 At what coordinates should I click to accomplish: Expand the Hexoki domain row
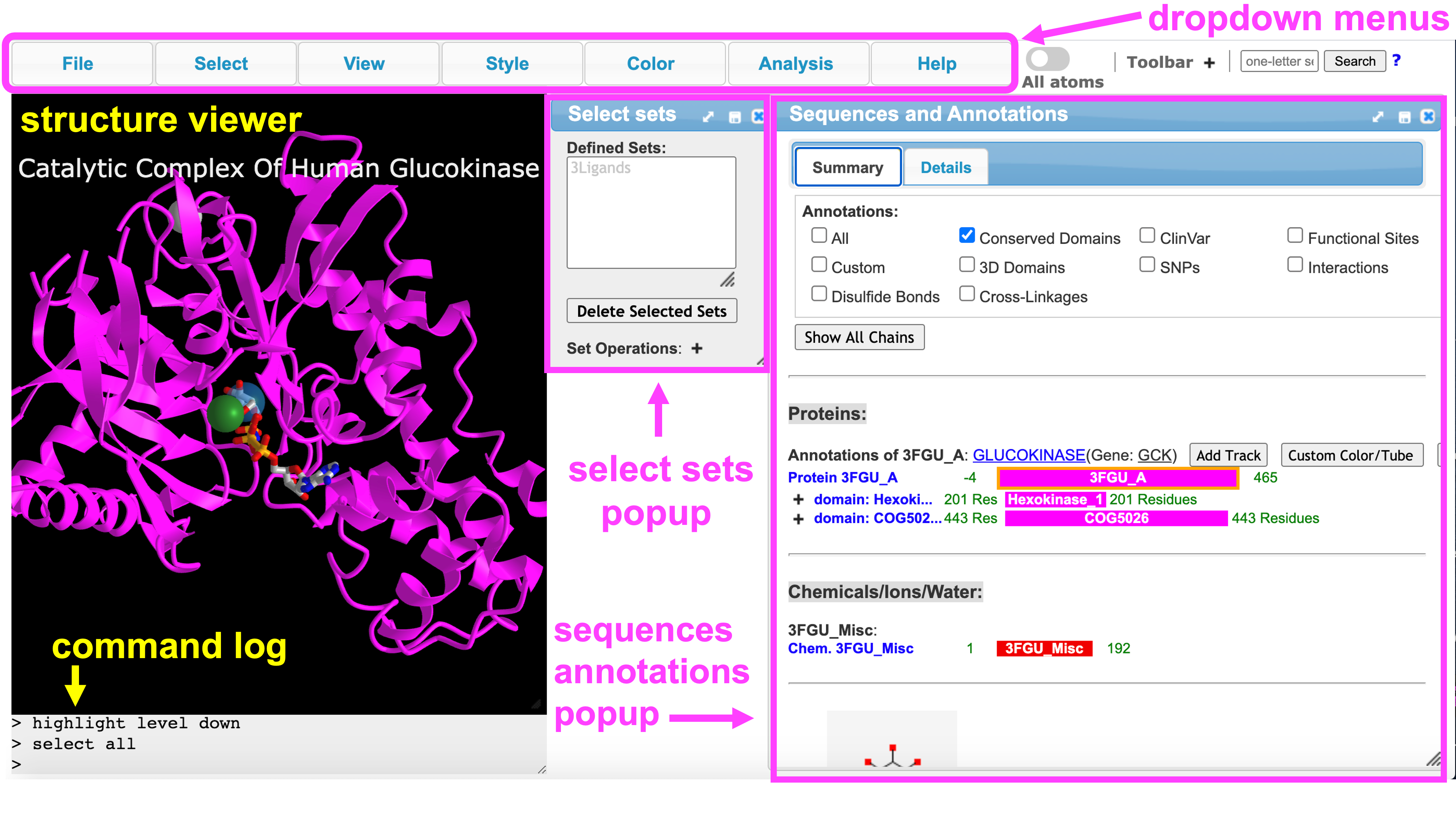click(798, 500)
